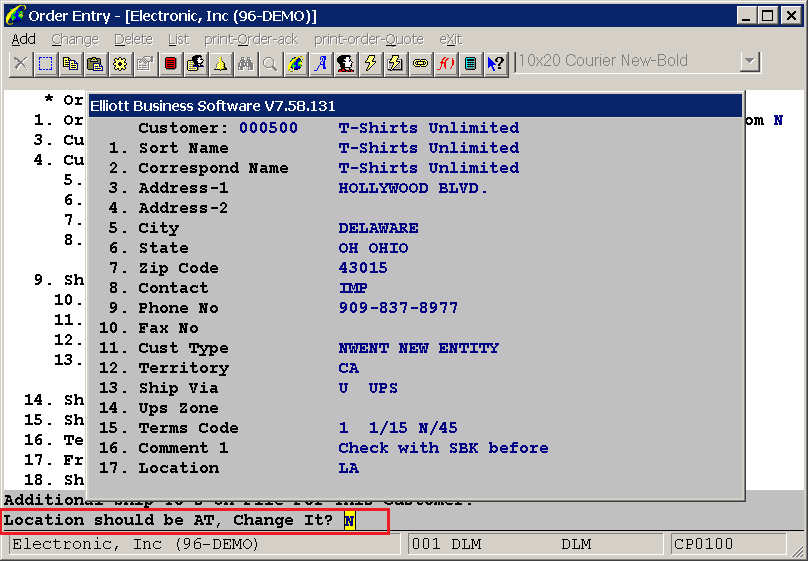808x561 pixels.
Task: Click comment Check with SBK before
Action: [x=443, y=448]
